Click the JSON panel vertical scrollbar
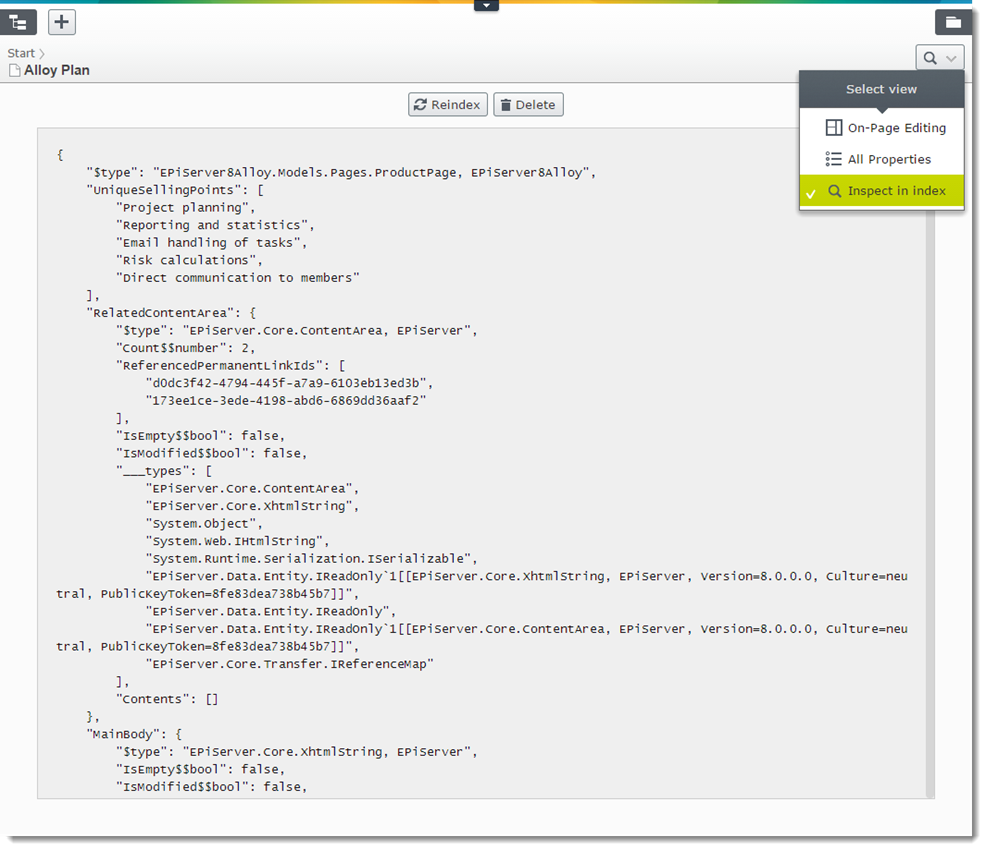 [x=929, y=500]
